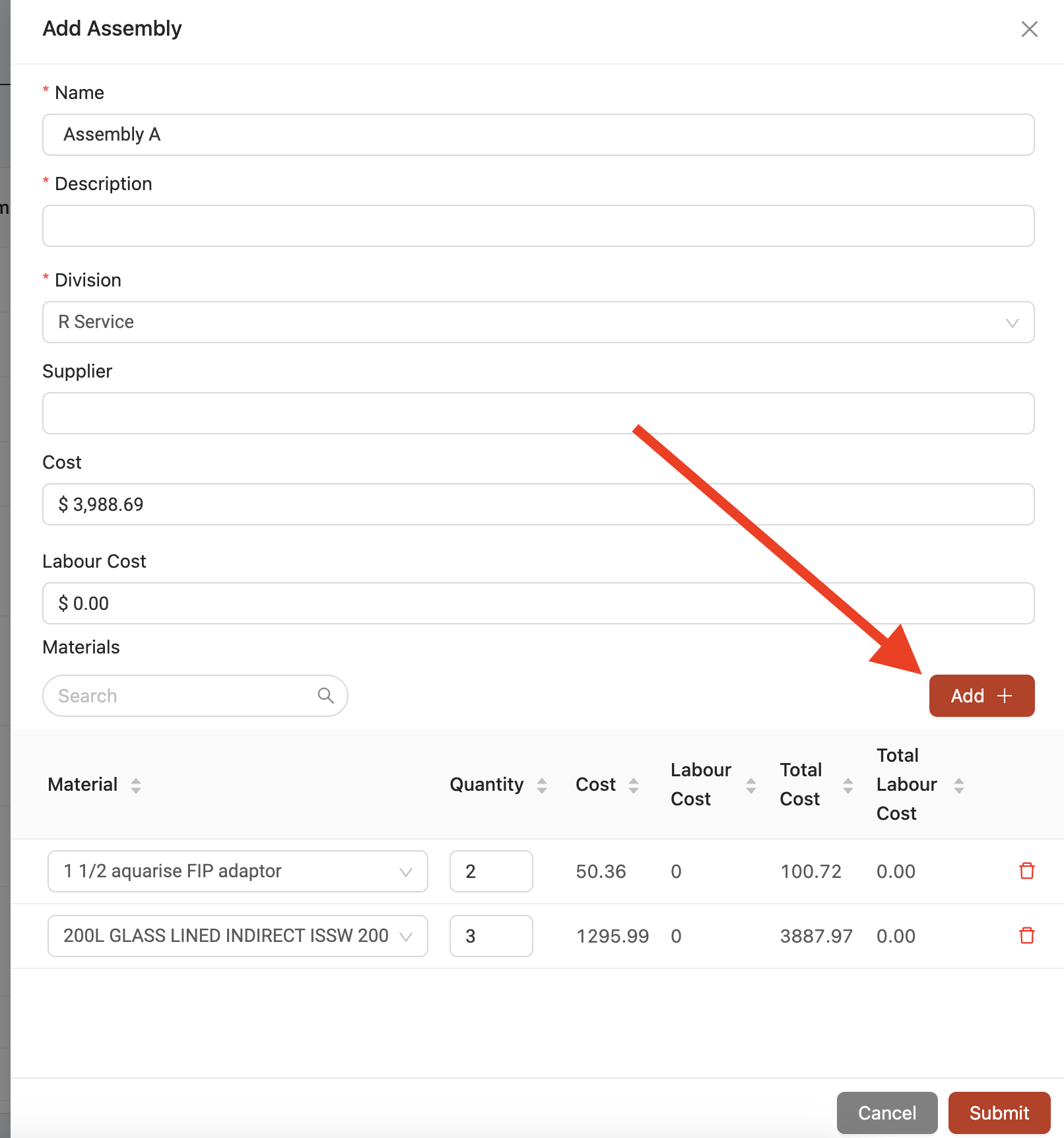Sort table by Total Labour Cost column
Screen dimensions: 1064x1138
click(x=959, y=785)
